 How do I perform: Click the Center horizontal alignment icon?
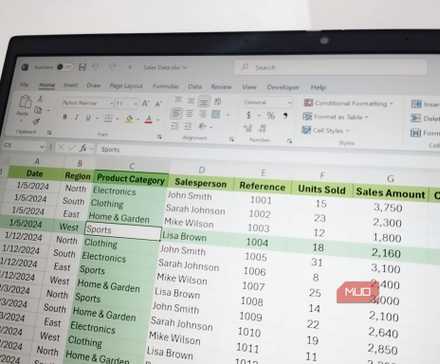[x=189, y=114]
